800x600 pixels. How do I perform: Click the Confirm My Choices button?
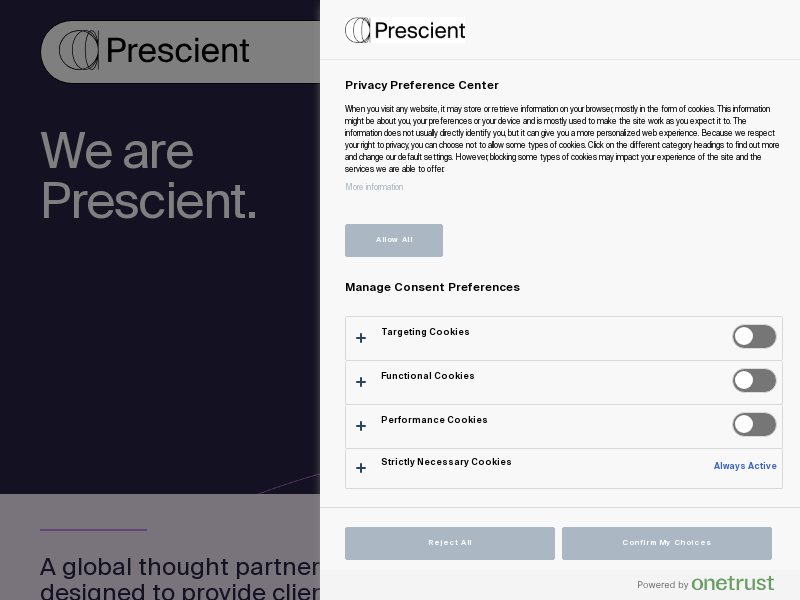[x=667, y=543]
